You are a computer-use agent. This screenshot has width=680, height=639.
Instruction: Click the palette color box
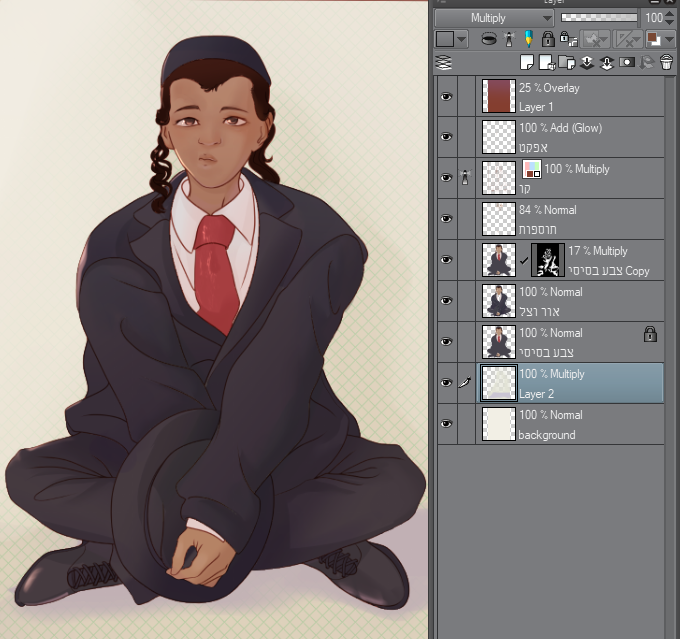point(445,39)
